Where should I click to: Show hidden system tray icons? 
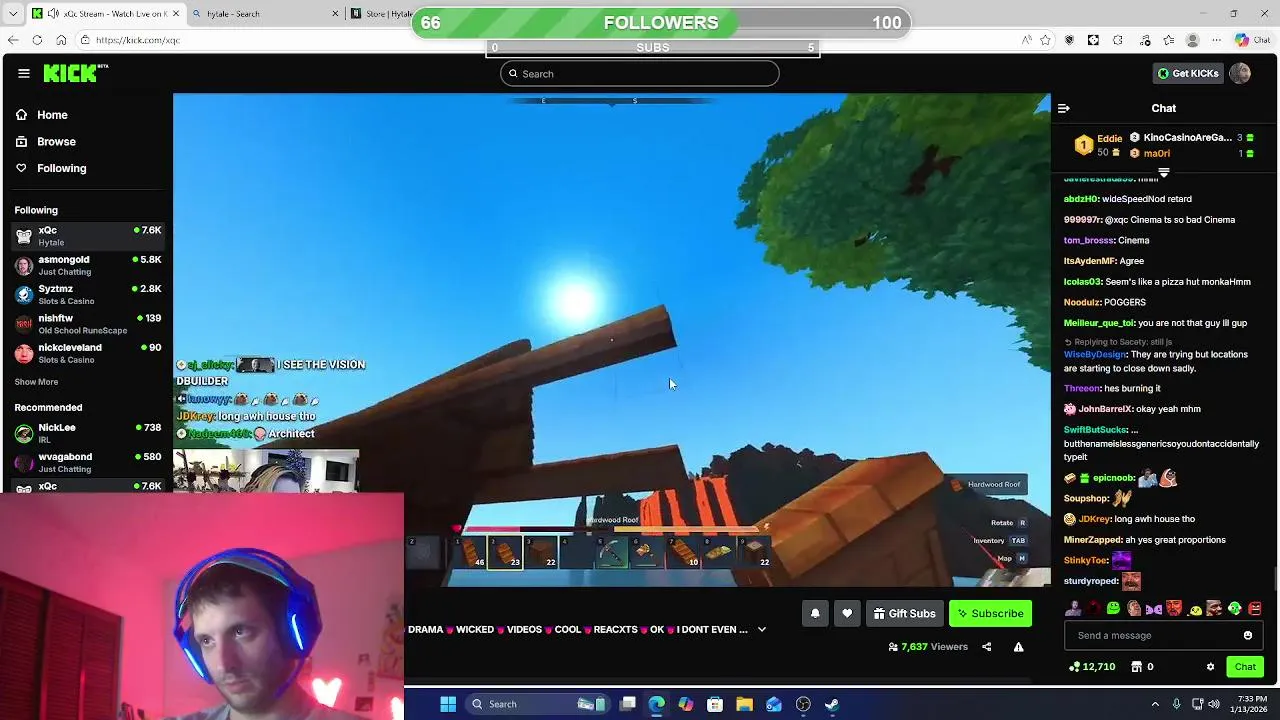[x=1155, y=704]
